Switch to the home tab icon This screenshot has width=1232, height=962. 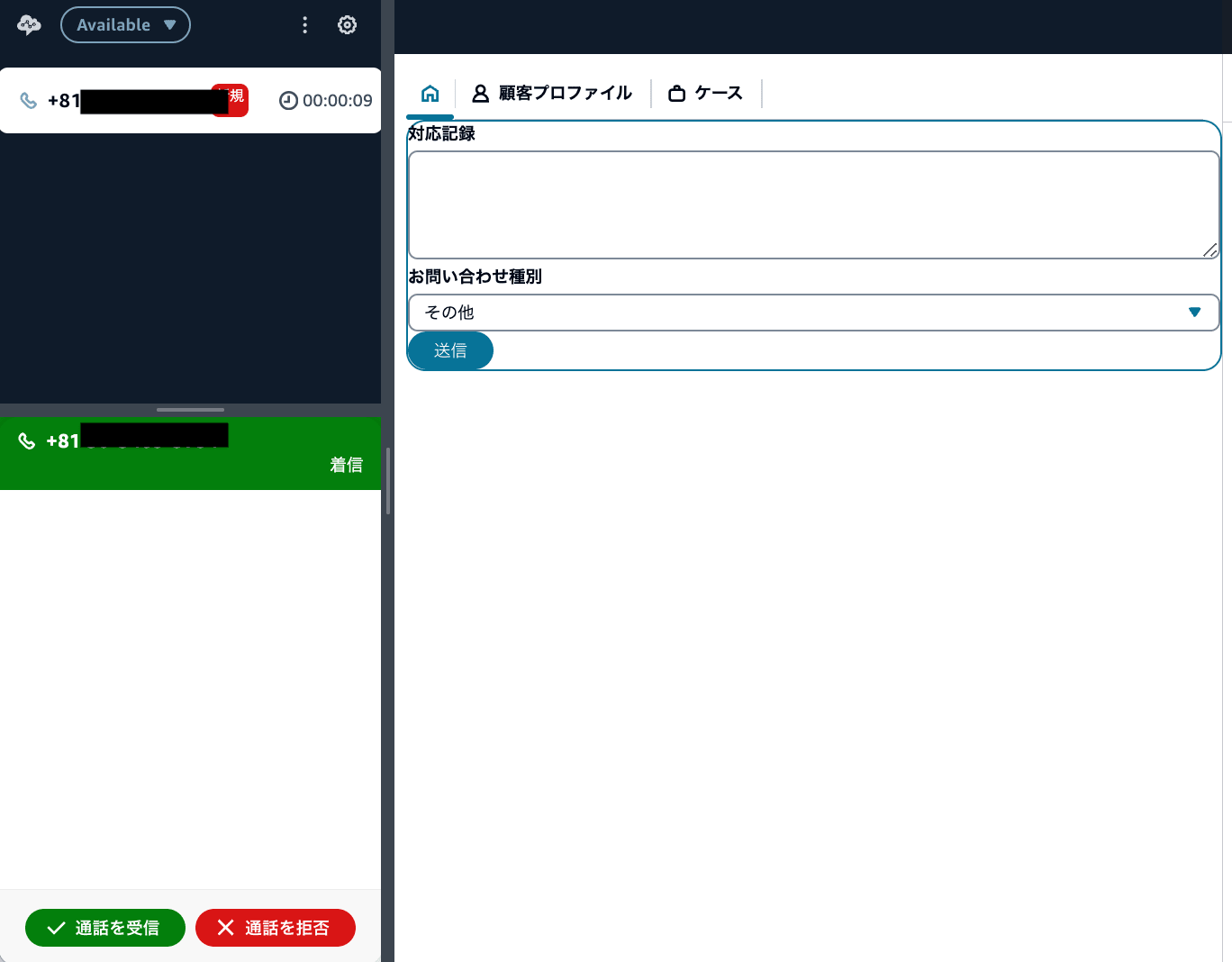tap(430, 93)
